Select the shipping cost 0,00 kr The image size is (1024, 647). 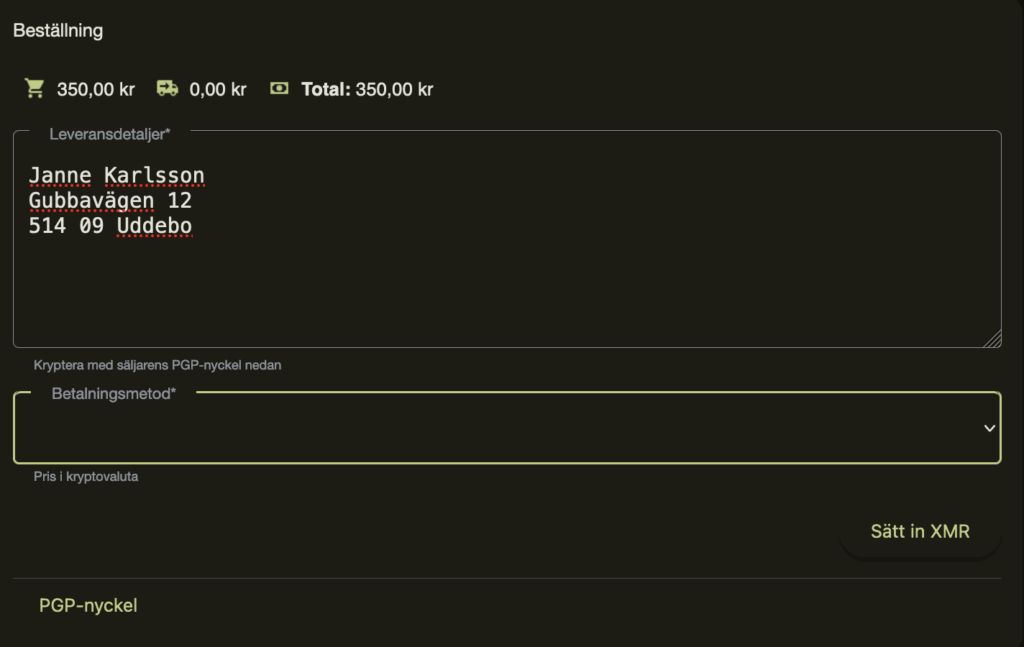pos(218,89)
